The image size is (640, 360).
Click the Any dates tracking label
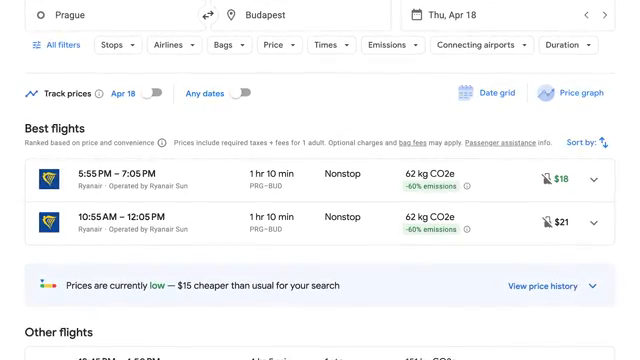[x=205, y=93]
